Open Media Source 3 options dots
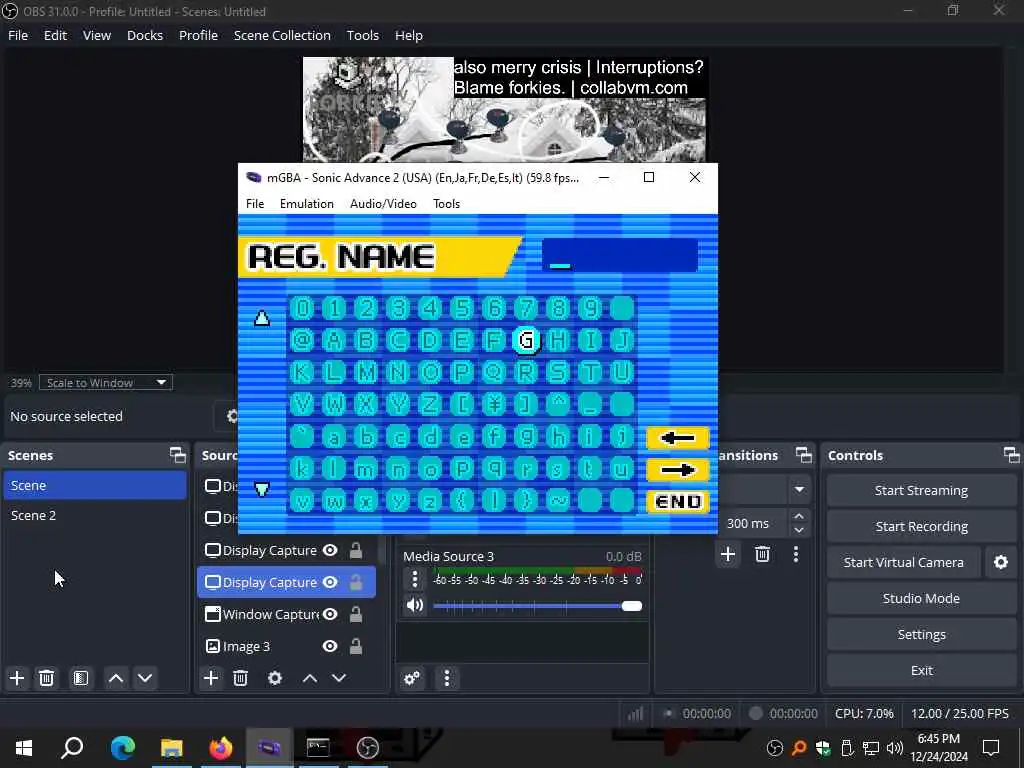The image size is (1024, 768). point(415,579)
